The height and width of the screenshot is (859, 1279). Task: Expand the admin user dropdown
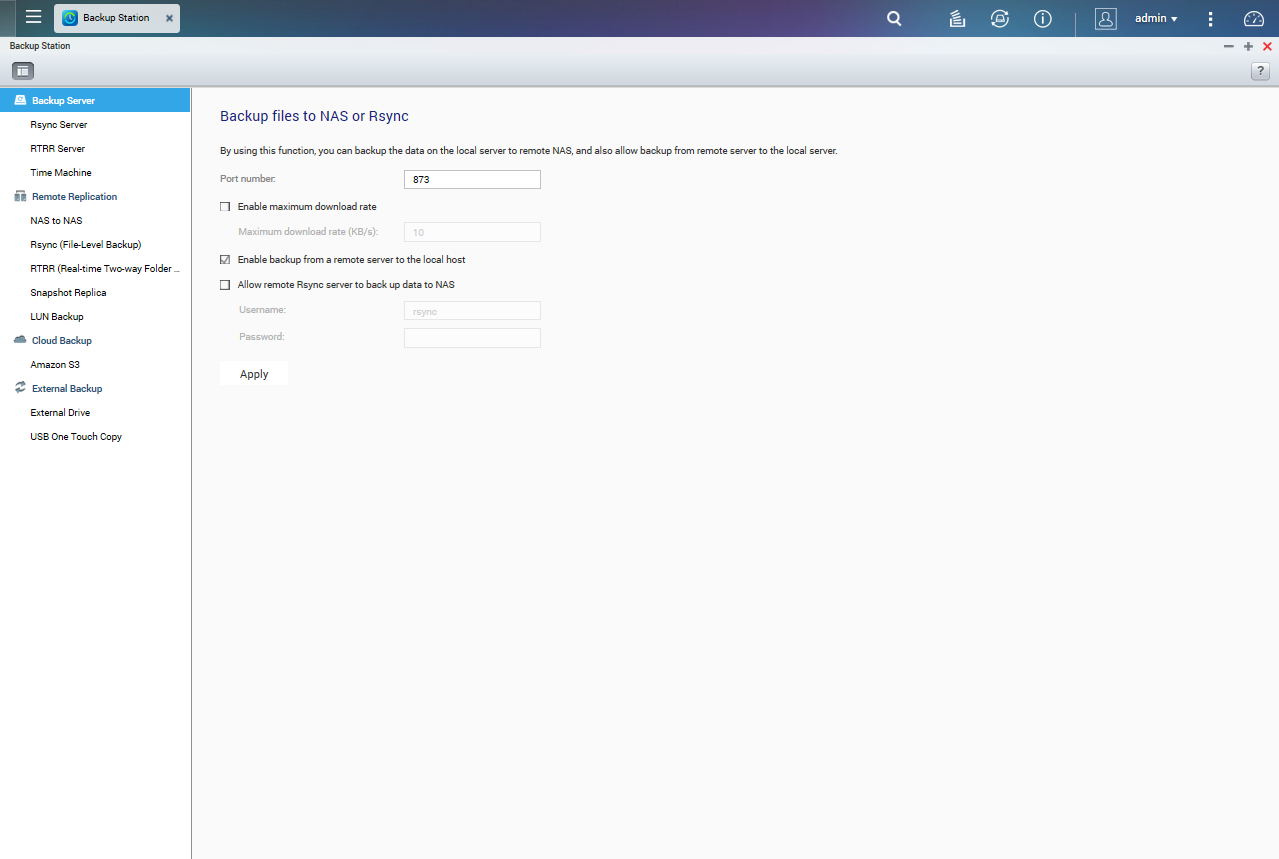point(1156,18)
